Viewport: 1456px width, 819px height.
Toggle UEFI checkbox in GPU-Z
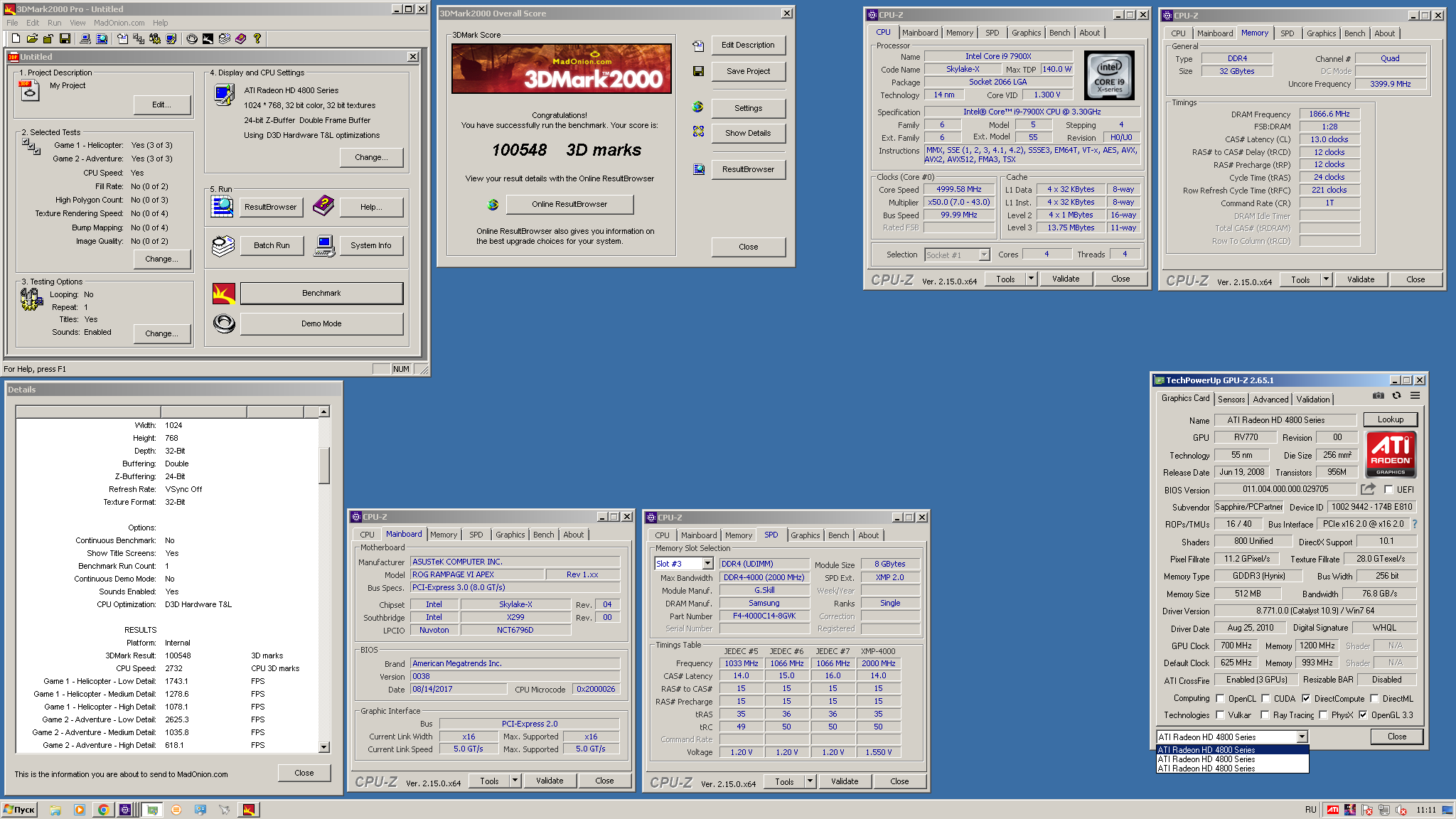1388,489
